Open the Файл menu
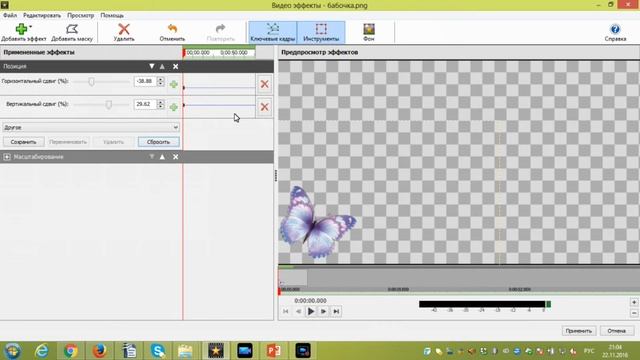The image size is (640, 360). tap(10, 15)
